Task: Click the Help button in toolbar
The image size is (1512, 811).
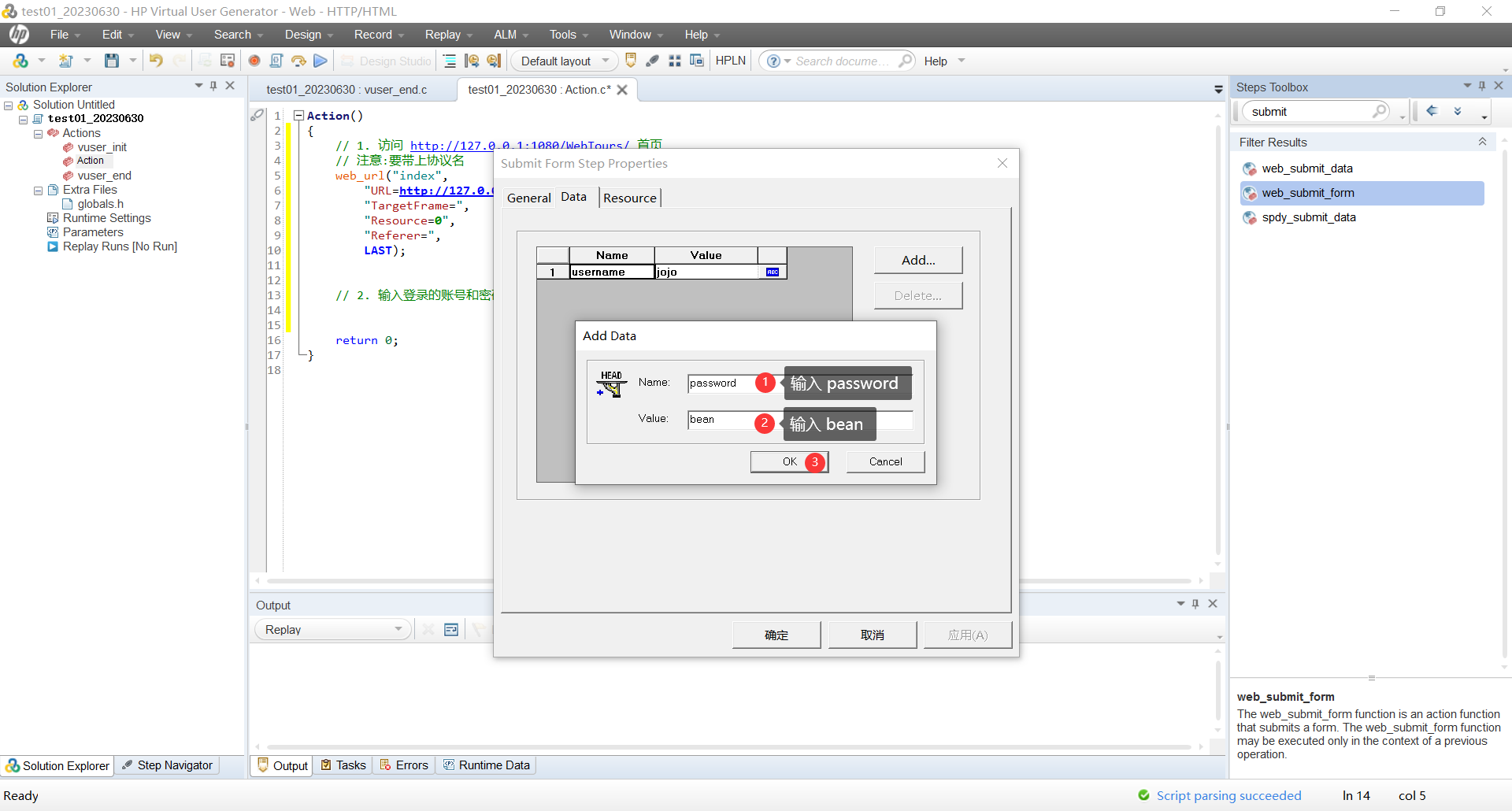Action: click(x=936, y=61)
